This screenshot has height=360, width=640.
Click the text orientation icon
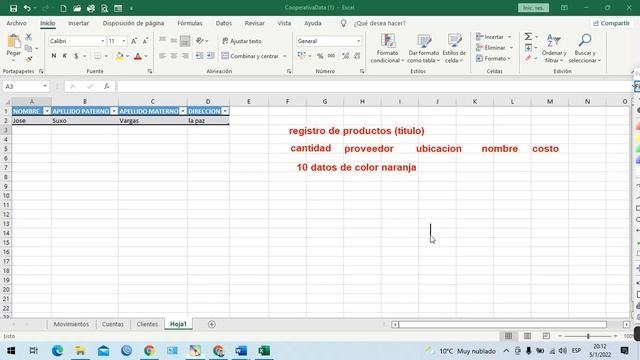click(200, 41)
